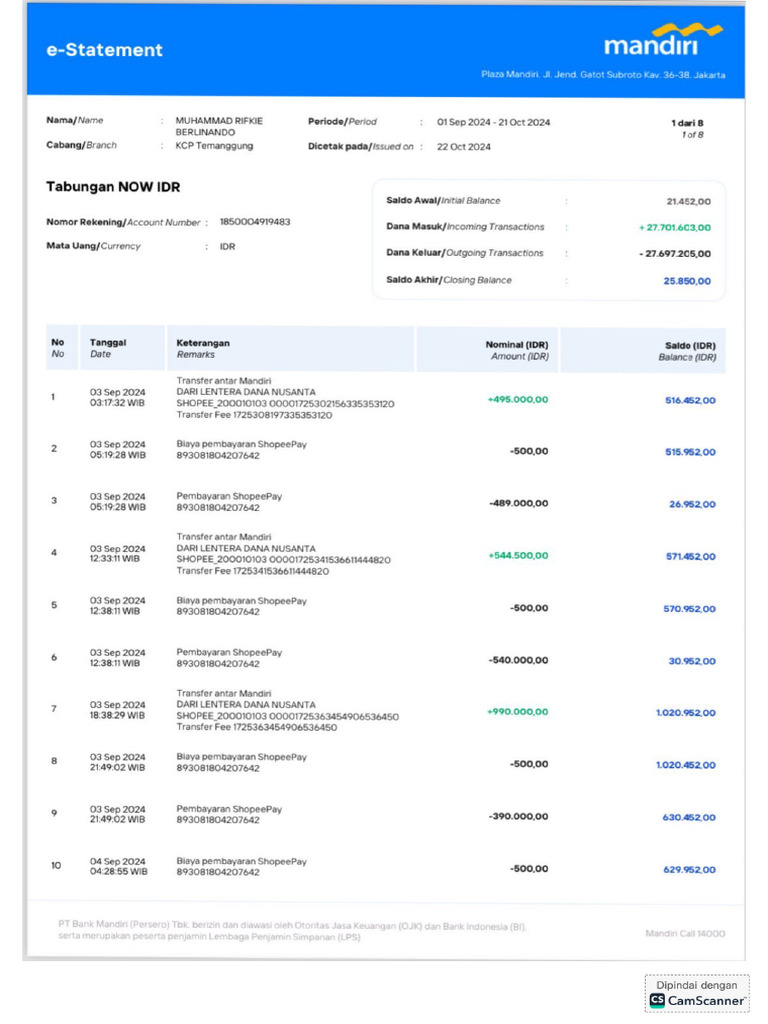Click the Saldo Awal/Initial Balance label
The width and height of the screenshot is (768, 1024).
click(443, 200)
